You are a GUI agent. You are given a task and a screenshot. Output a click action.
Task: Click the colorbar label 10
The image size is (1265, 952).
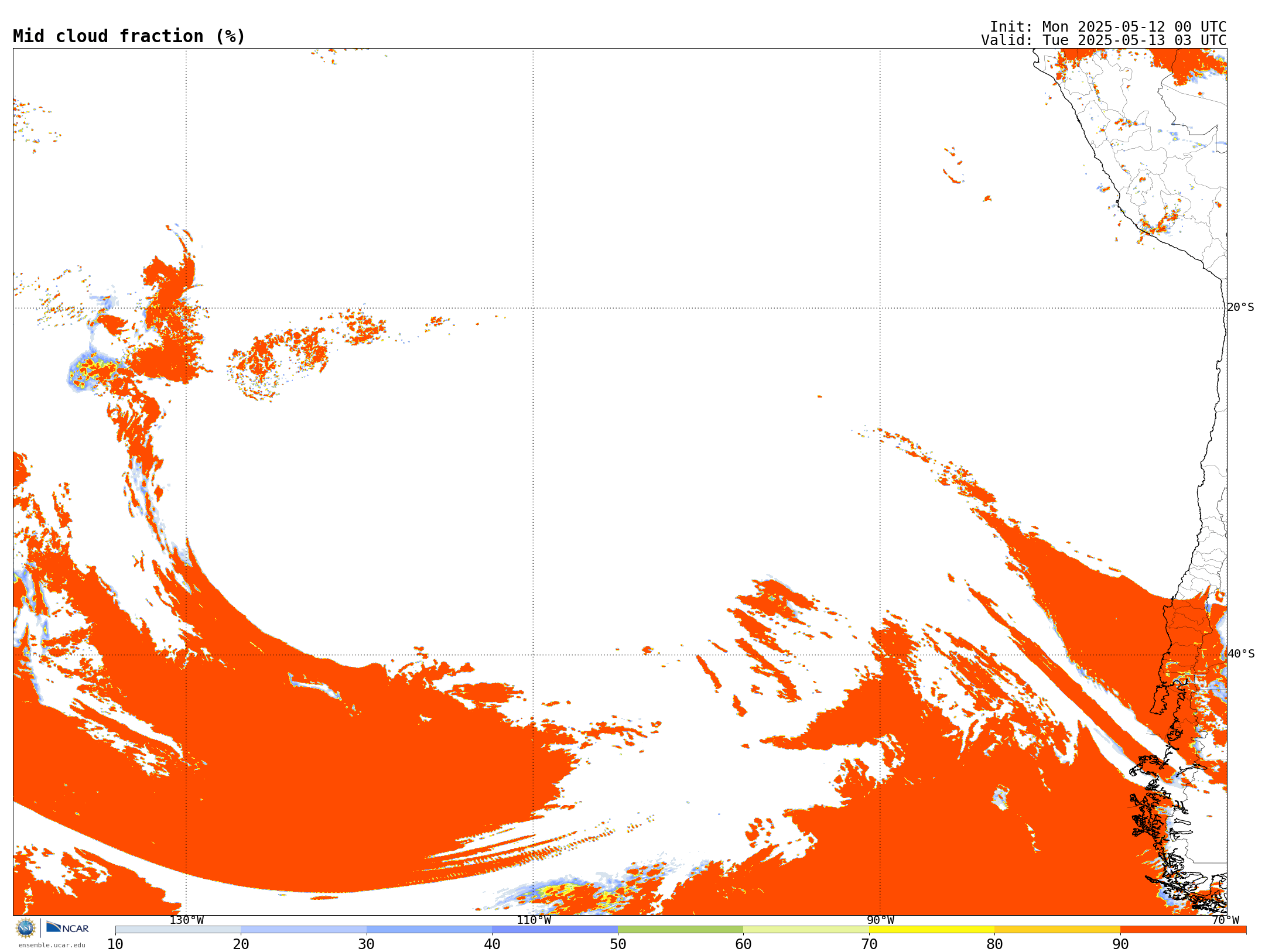(115, 944)
